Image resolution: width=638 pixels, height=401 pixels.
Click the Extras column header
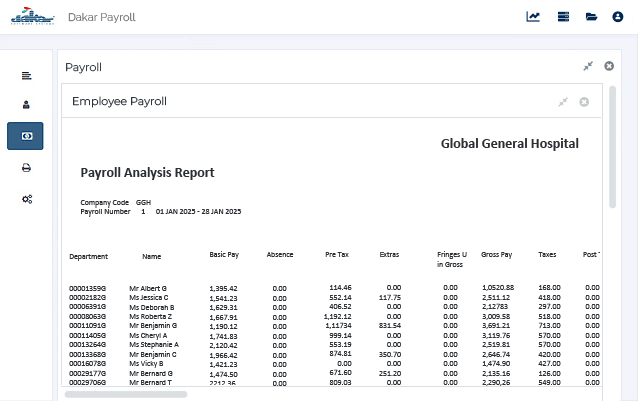[x=389, y=255]
